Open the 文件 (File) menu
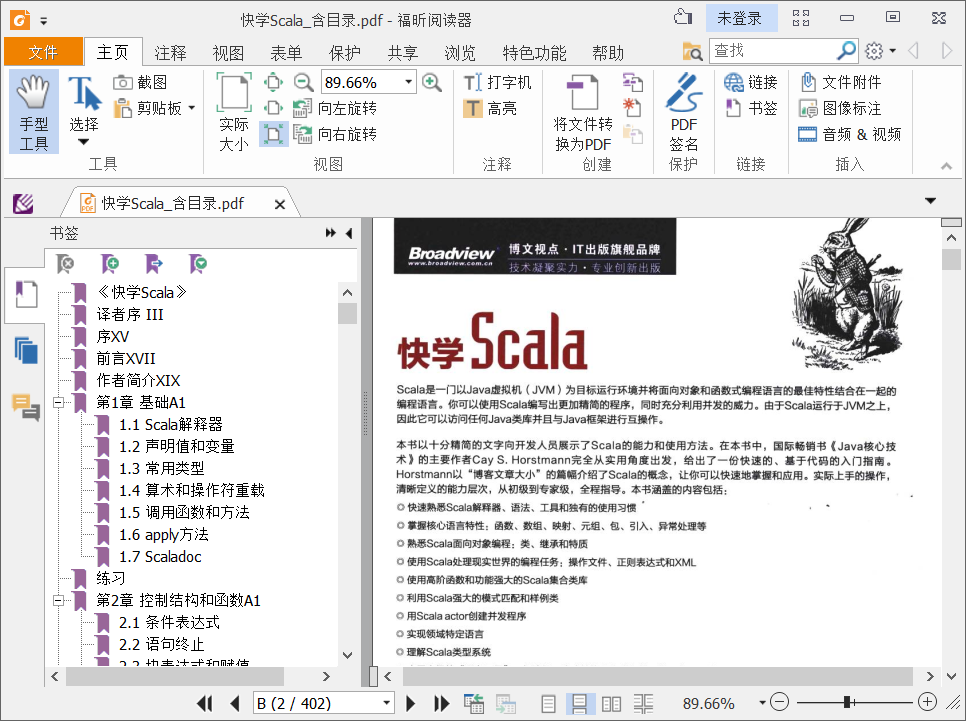 43,52
